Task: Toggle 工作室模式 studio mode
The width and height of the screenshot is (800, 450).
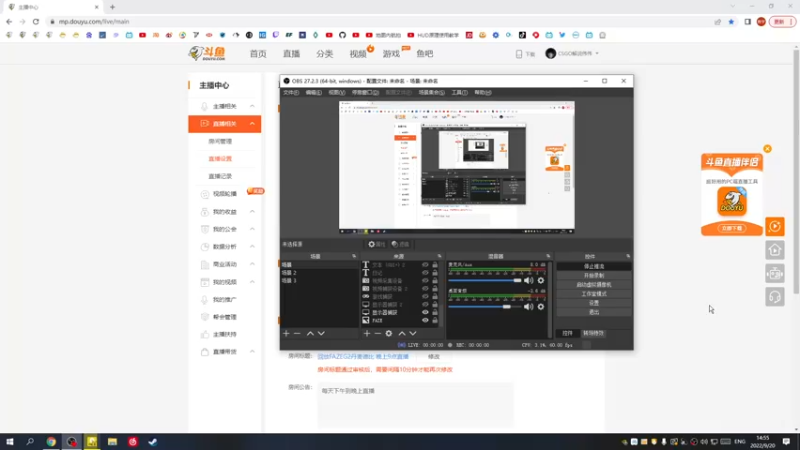Action: (594, 294)
